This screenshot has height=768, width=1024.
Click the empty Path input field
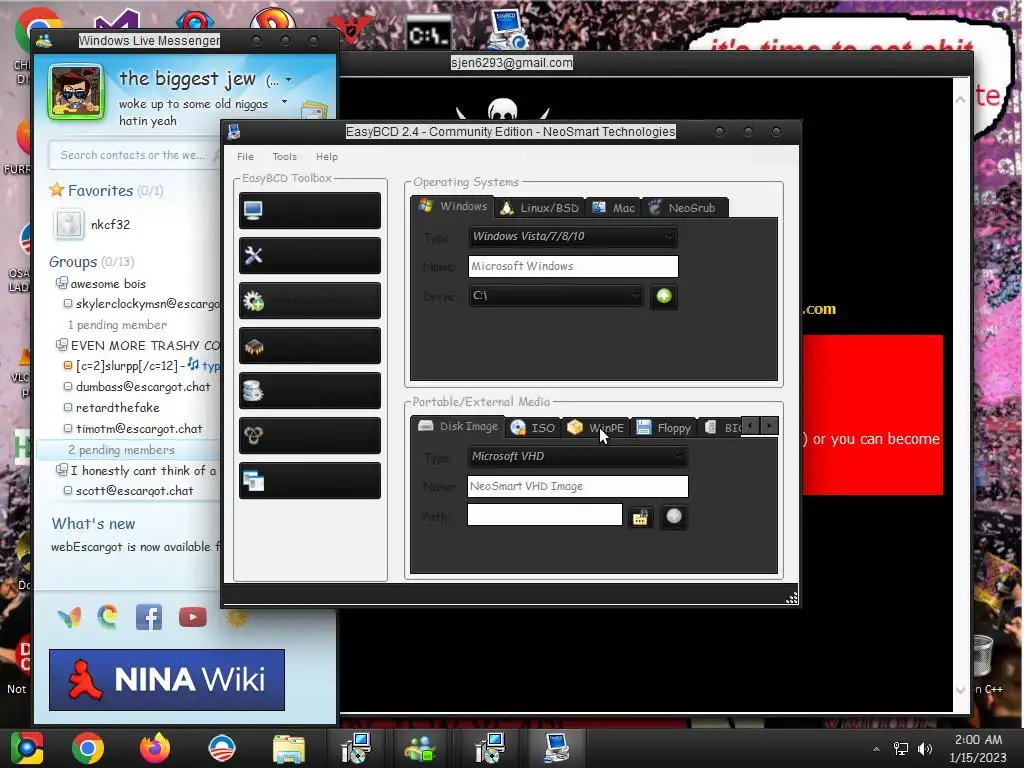pyautogui.click(x=545, y=515)
